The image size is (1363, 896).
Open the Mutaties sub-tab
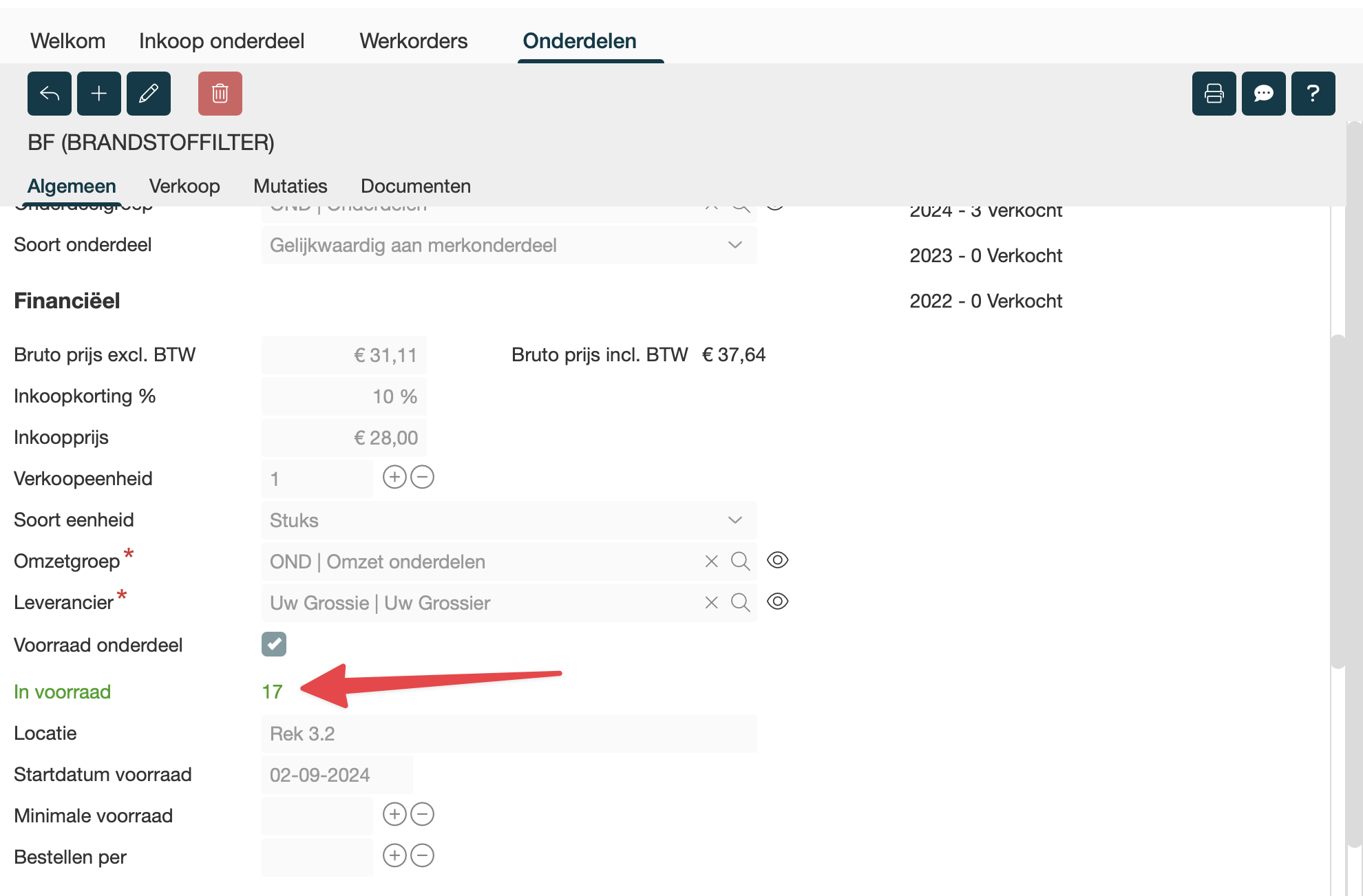point(290,186)
